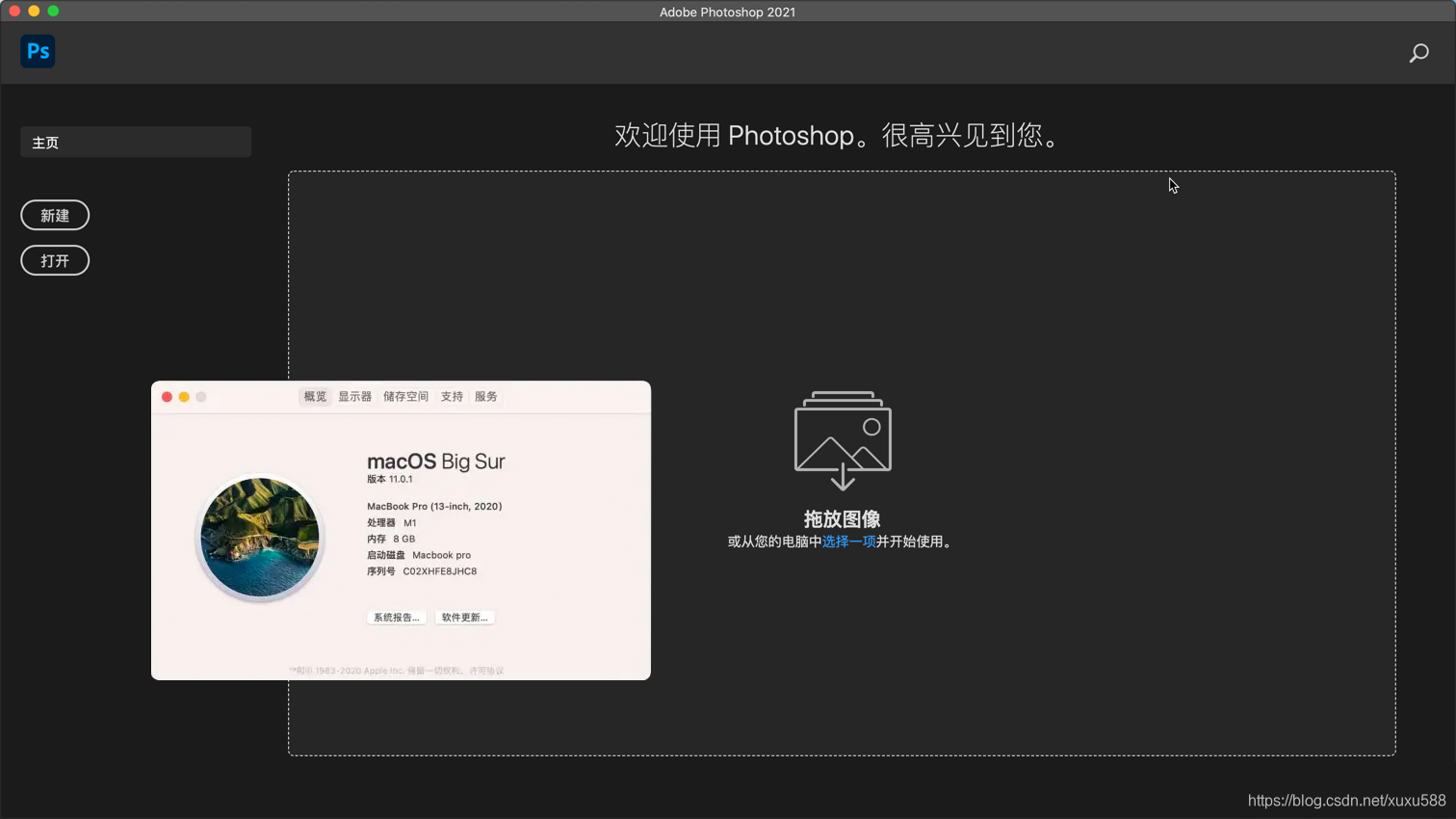
Task: Click the MacBook Pro (13-inch, 2020) text
Action: coord(434,506)
